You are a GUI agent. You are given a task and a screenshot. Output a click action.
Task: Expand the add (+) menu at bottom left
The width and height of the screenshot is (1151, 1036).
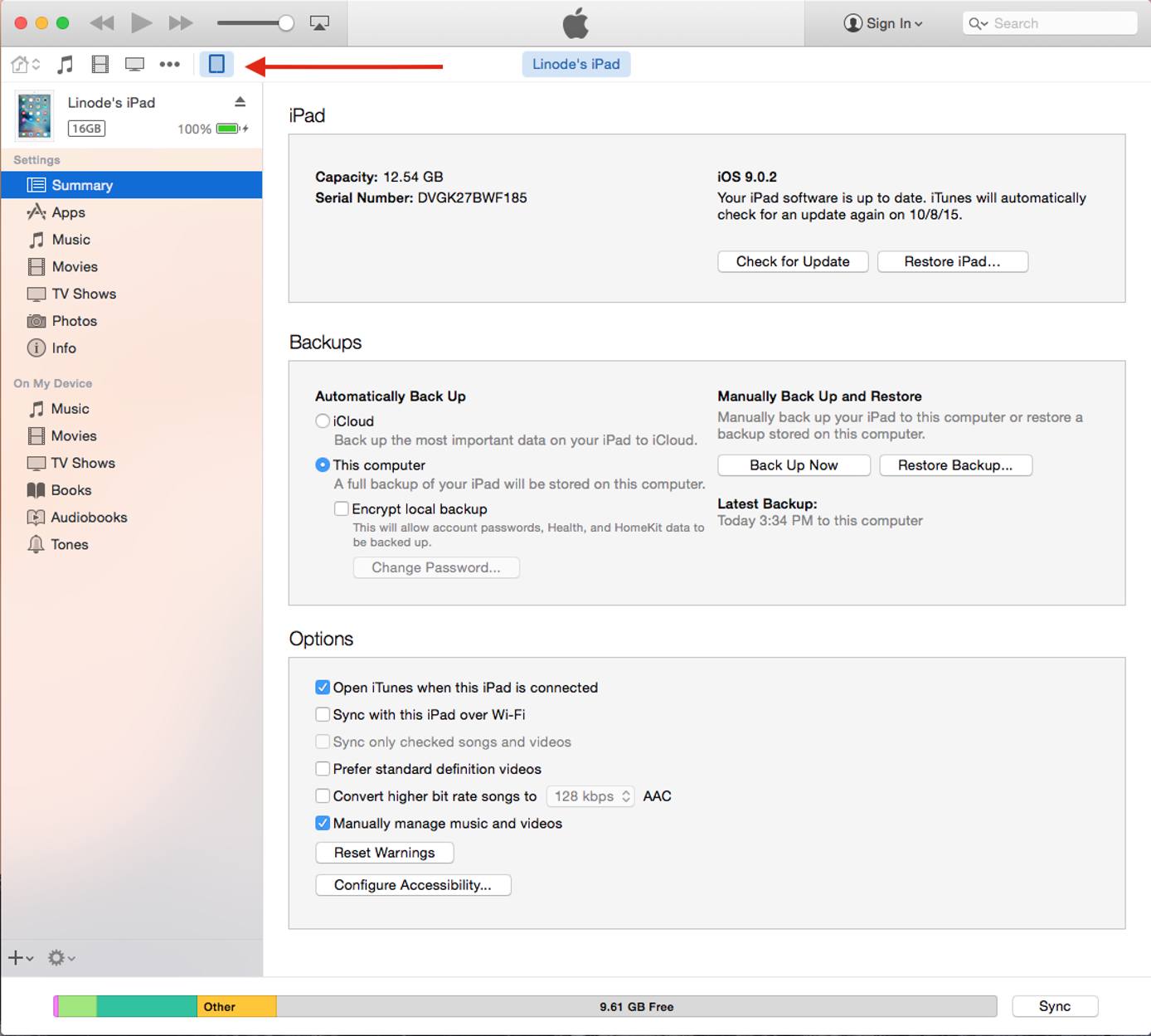pos(18,957)
